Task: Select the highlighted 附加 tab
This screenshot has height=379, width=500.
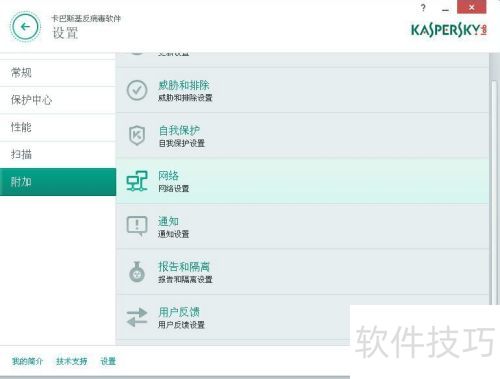Action: pyautogui.click(x=58, y=182)
